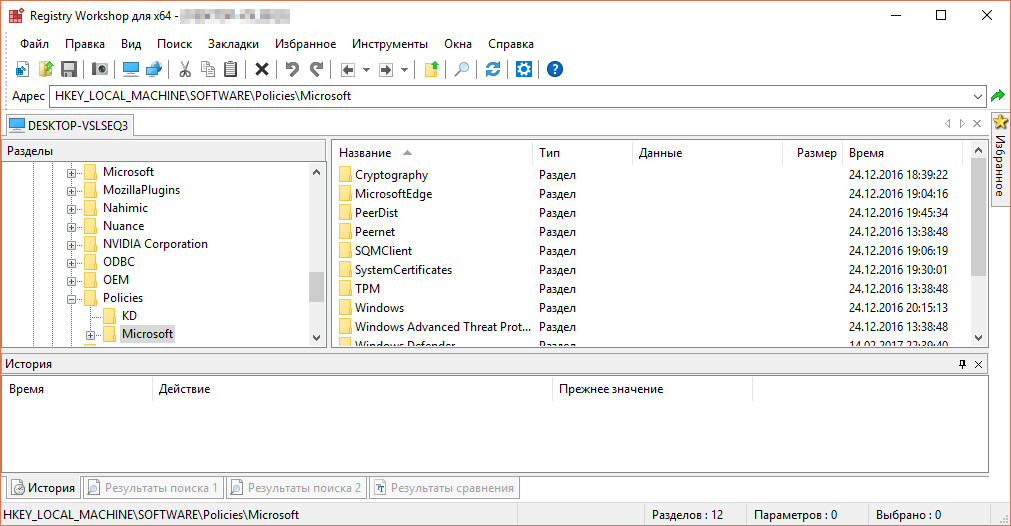Viewport: 1011px width, 526px height.
Task: Click the Refresh icon in toolbar
Action: [x=492, y=69]
